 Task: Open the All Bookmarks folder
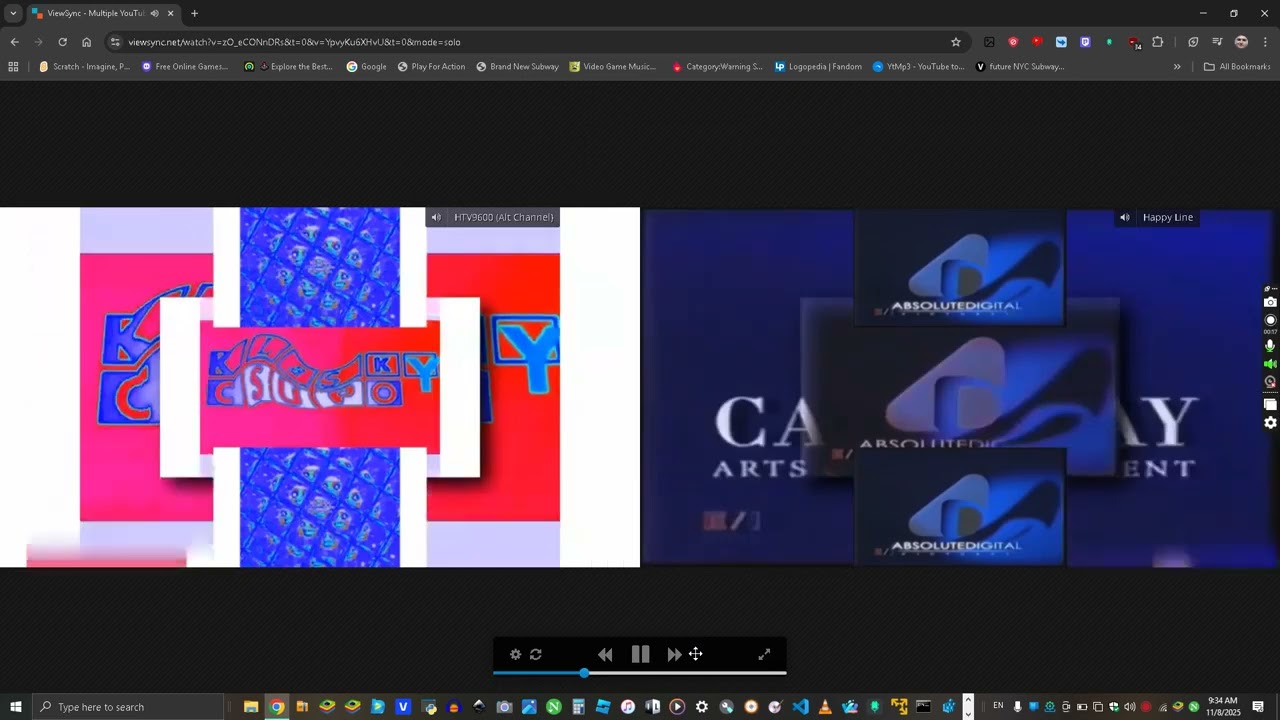coord(1237,67)
